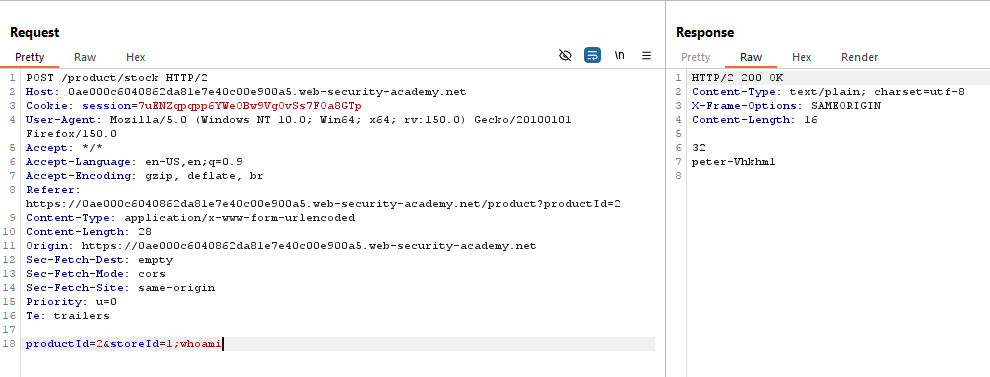Image resolution: width=990 pixels, height=377 pixels.
Task: Click the request Content-Type header line
Action: click(x=190, y=218)
